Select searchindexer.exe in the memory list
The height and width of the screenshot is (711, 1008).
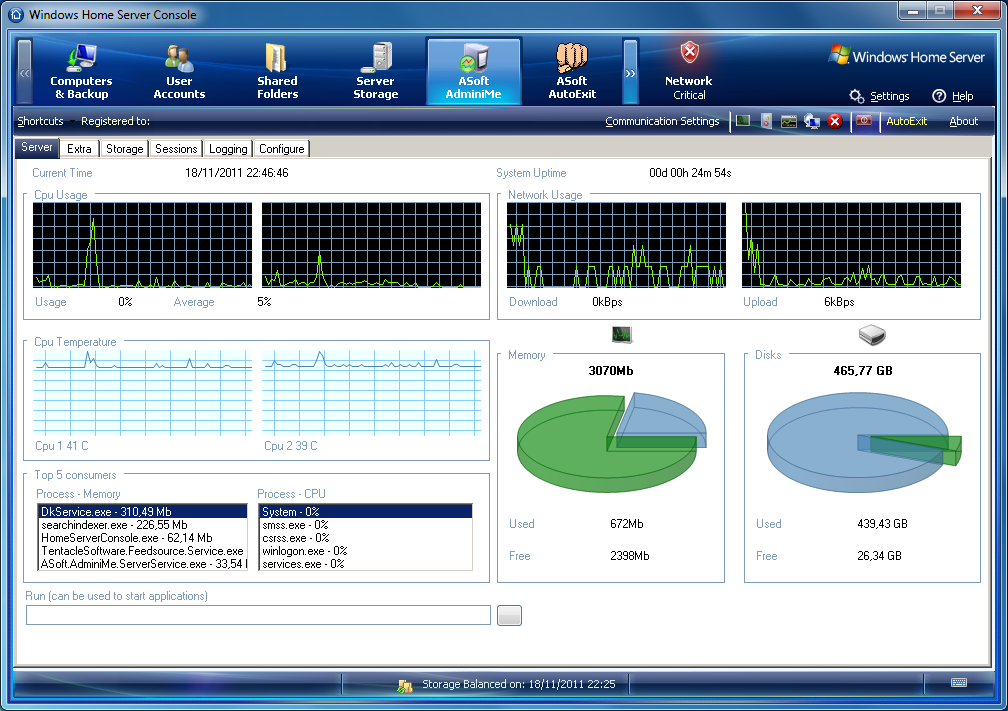143,525
